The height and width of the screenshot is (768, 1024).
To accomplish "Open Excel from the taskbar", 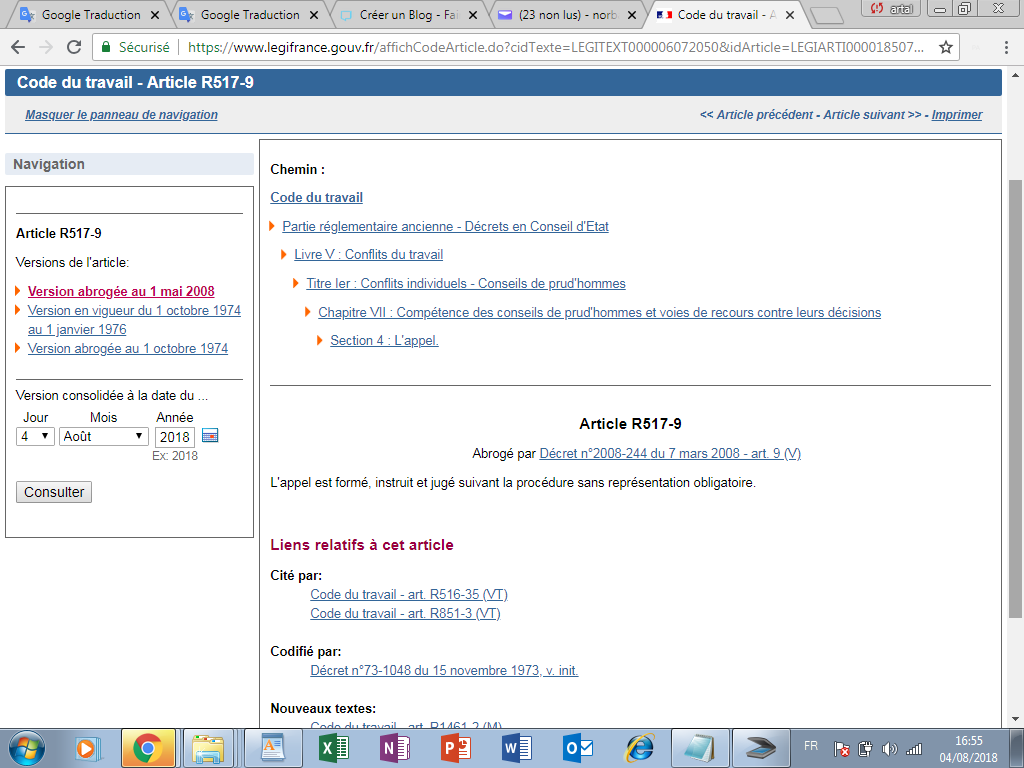I will click(x=332, y=747).
